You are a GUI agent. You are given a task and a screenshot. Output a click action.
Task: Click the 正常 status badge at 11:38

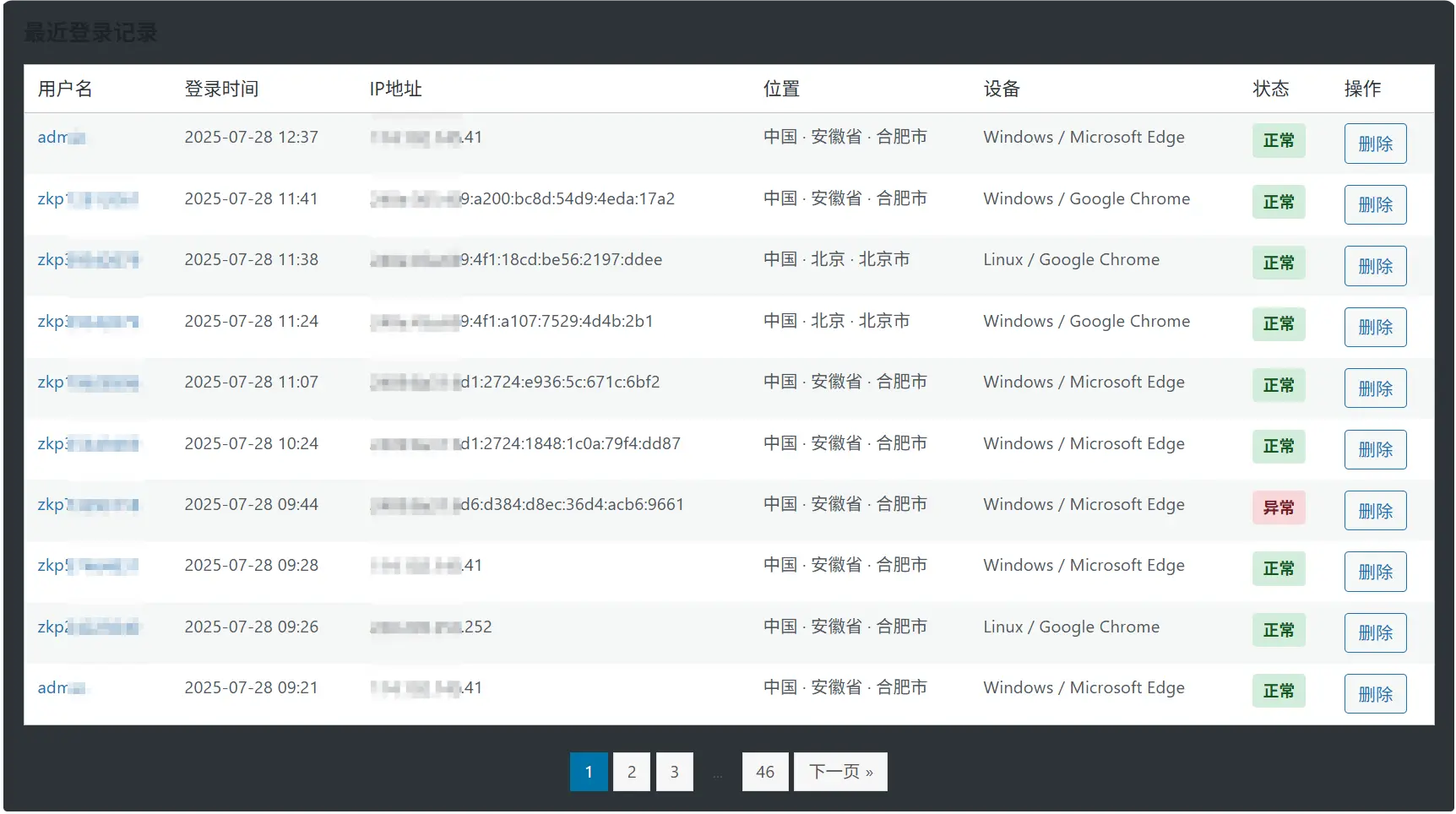coord(1279,263)
